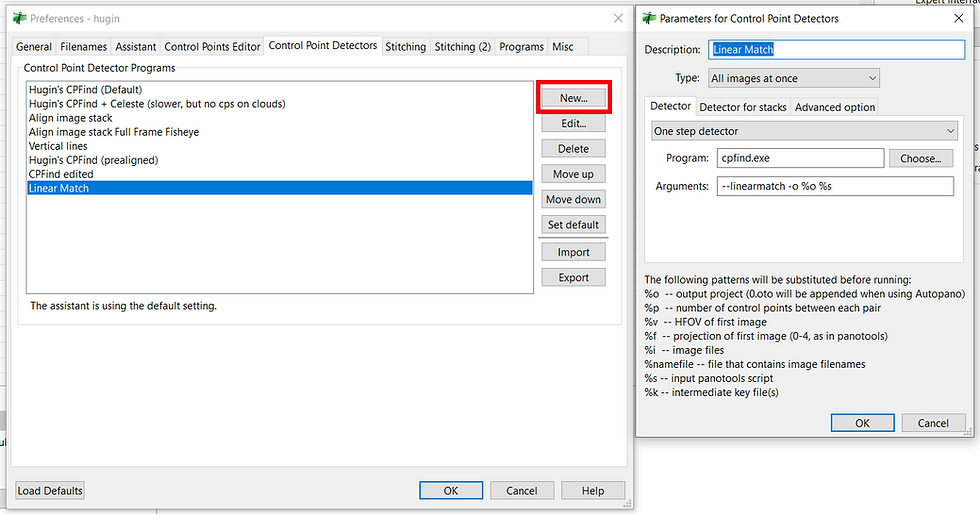Select Hugin's CPFind (prealigned) entry
Image resolution: width=980 pixels, height=514 pixels.
(279, 160)
